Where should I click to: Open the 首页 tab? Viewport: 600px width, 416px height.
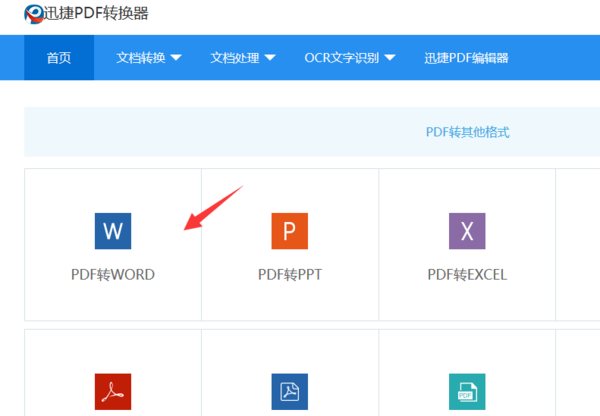point(59,58)
